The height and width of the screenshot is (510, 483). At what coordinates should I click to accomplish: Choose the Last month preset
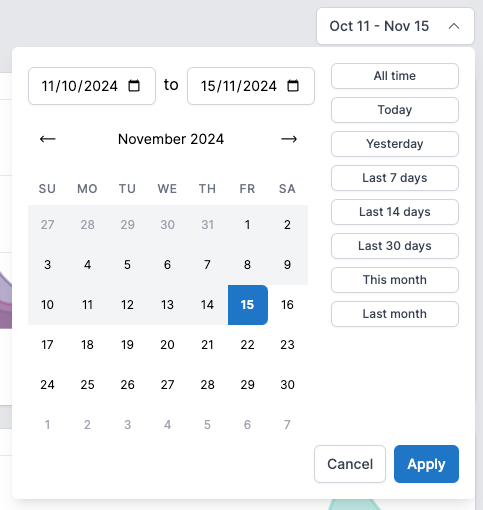click(x=395, y=314)
